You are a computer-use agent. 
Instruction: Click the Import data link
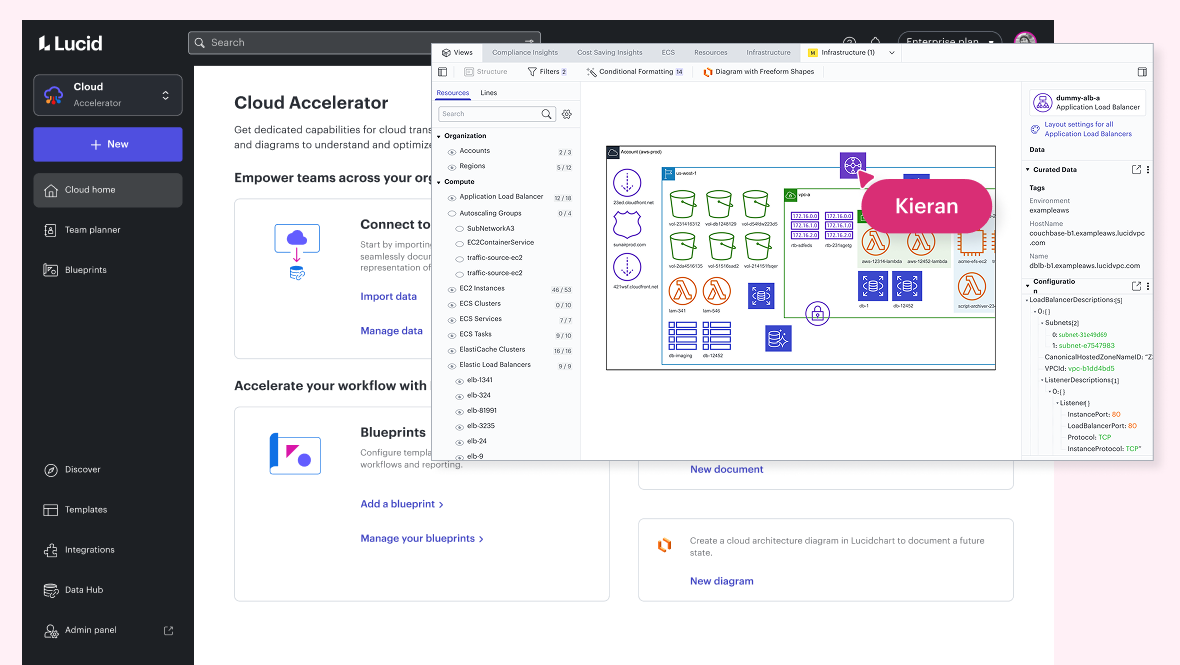click(388, 296)
